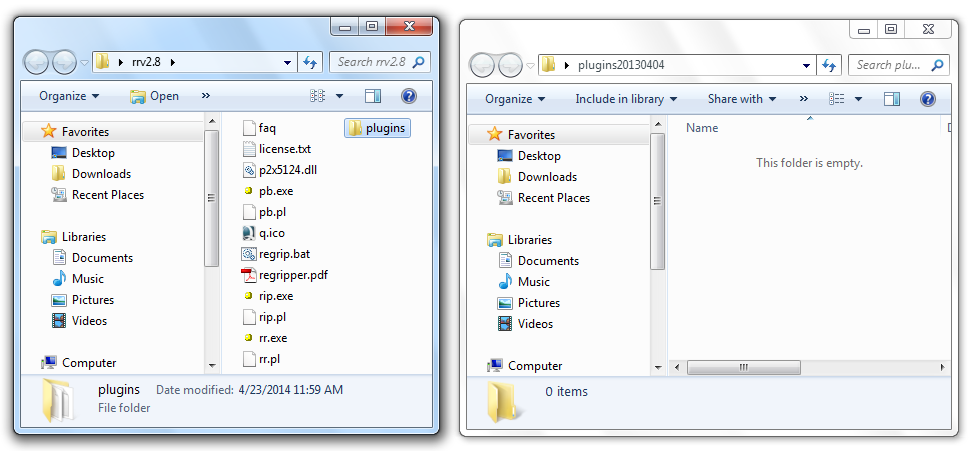The height and width of the screenshot is (451, 971).
Task: Go forward in the rrv2.8 window
Action: (64, 63)
